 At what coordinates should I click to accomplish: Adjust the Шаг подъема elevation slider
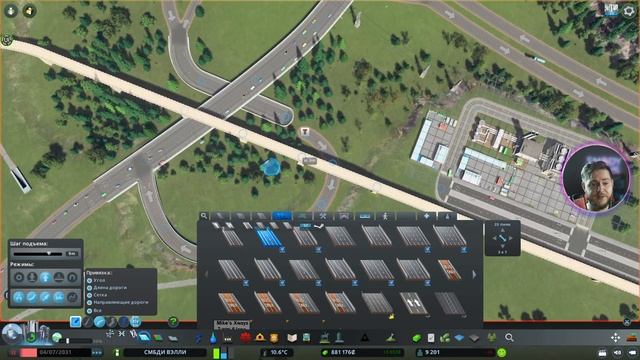click(x=39, y=253)
